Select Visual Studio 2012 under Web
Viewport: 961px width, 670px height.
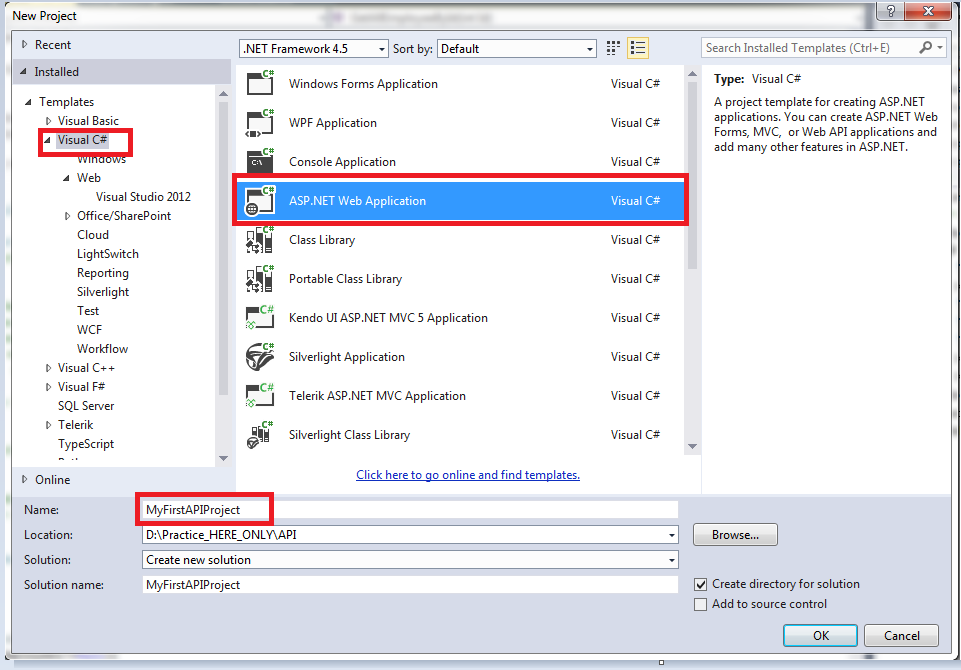click(143, 197)
